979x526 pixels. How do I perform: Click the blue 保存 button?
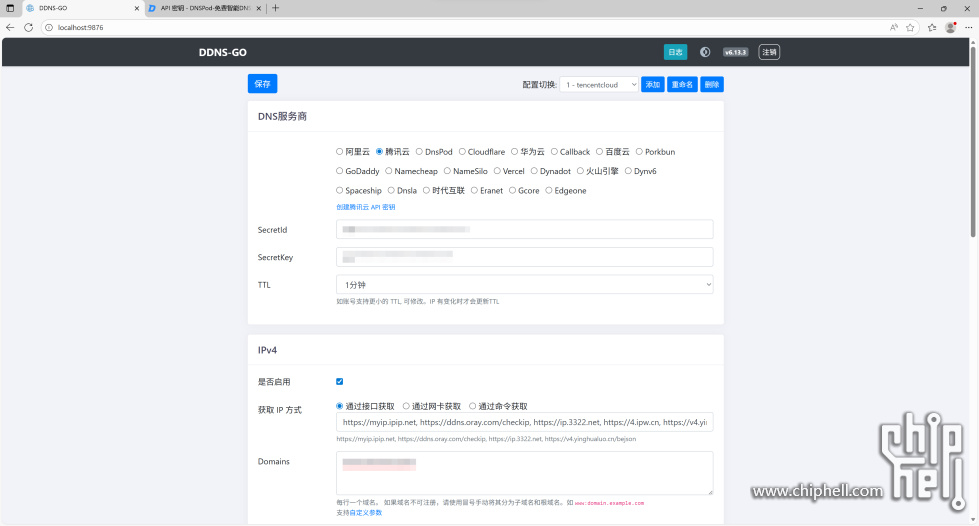point(262,84)
